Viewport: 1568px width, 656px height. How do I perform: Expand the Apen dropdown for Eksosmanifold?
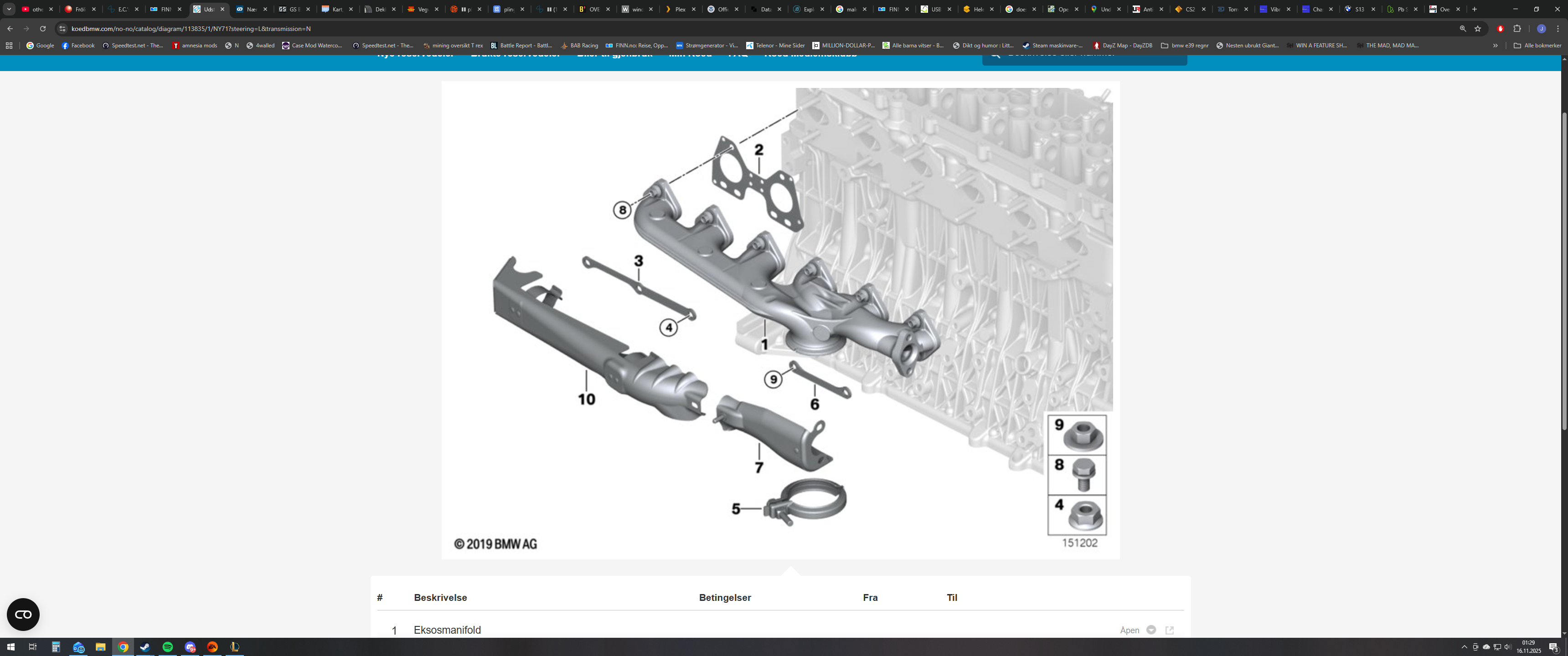click(1151, 630)
